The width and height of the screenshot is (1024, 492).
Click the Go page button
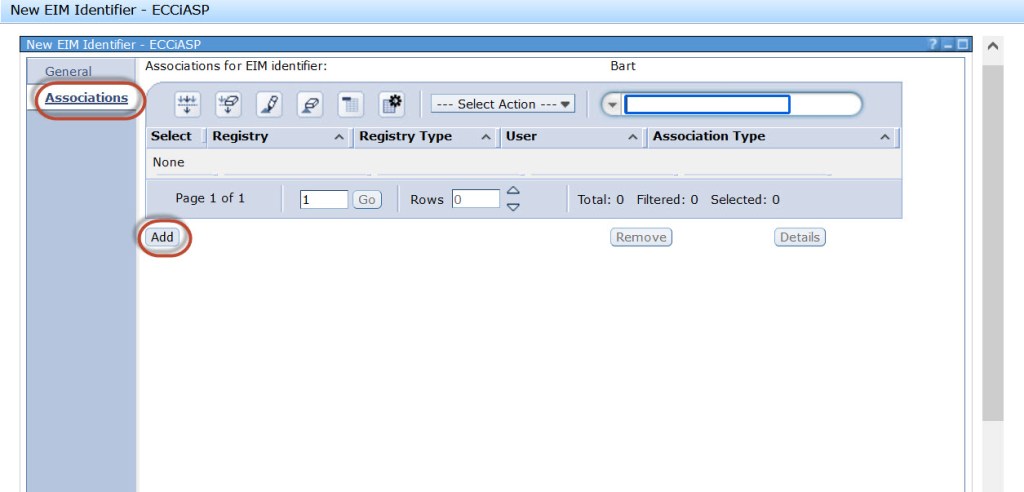pyautogui.click(x=367, y=200)
